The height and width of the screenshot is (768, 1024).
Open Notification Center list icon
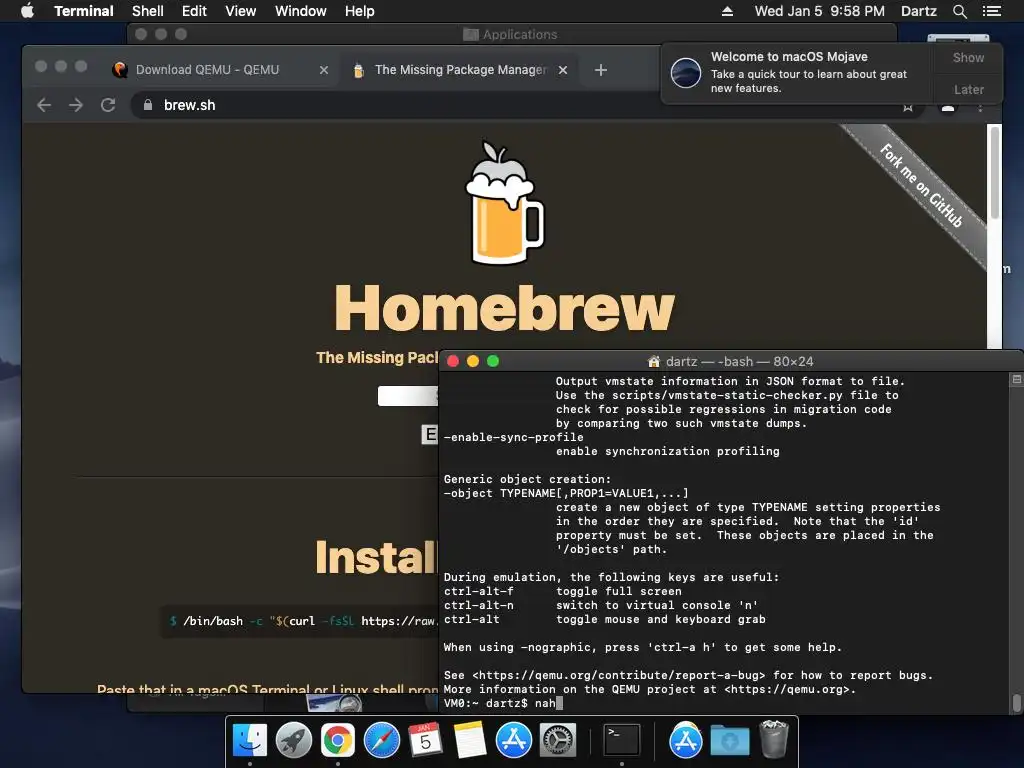click(x=992, y=11)
